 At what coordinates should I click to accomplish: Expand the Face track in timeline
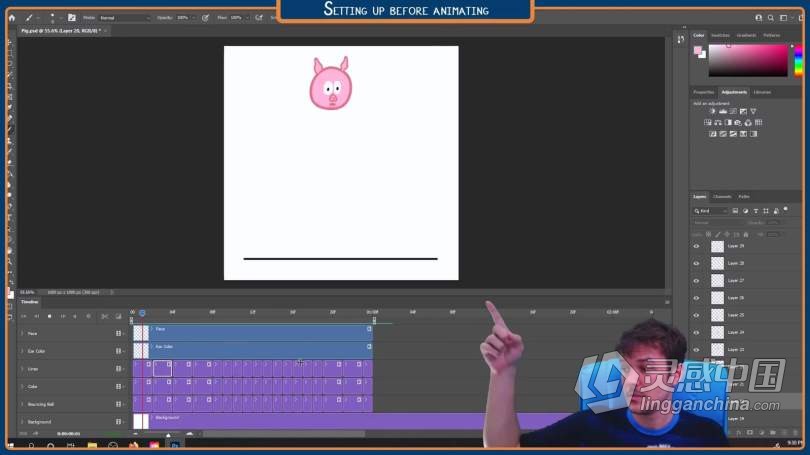(x=22, y=334)
